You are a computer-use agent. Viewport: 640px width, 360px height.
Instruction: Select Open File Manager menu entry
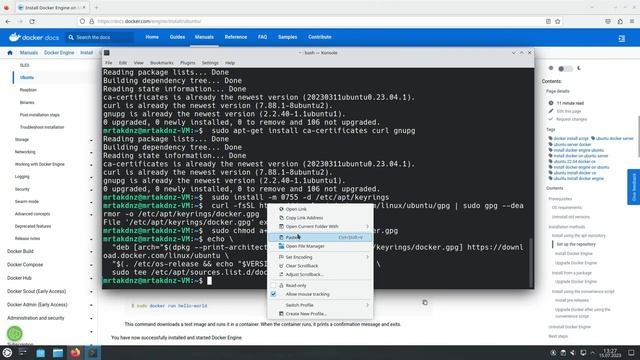pos(320,246)
